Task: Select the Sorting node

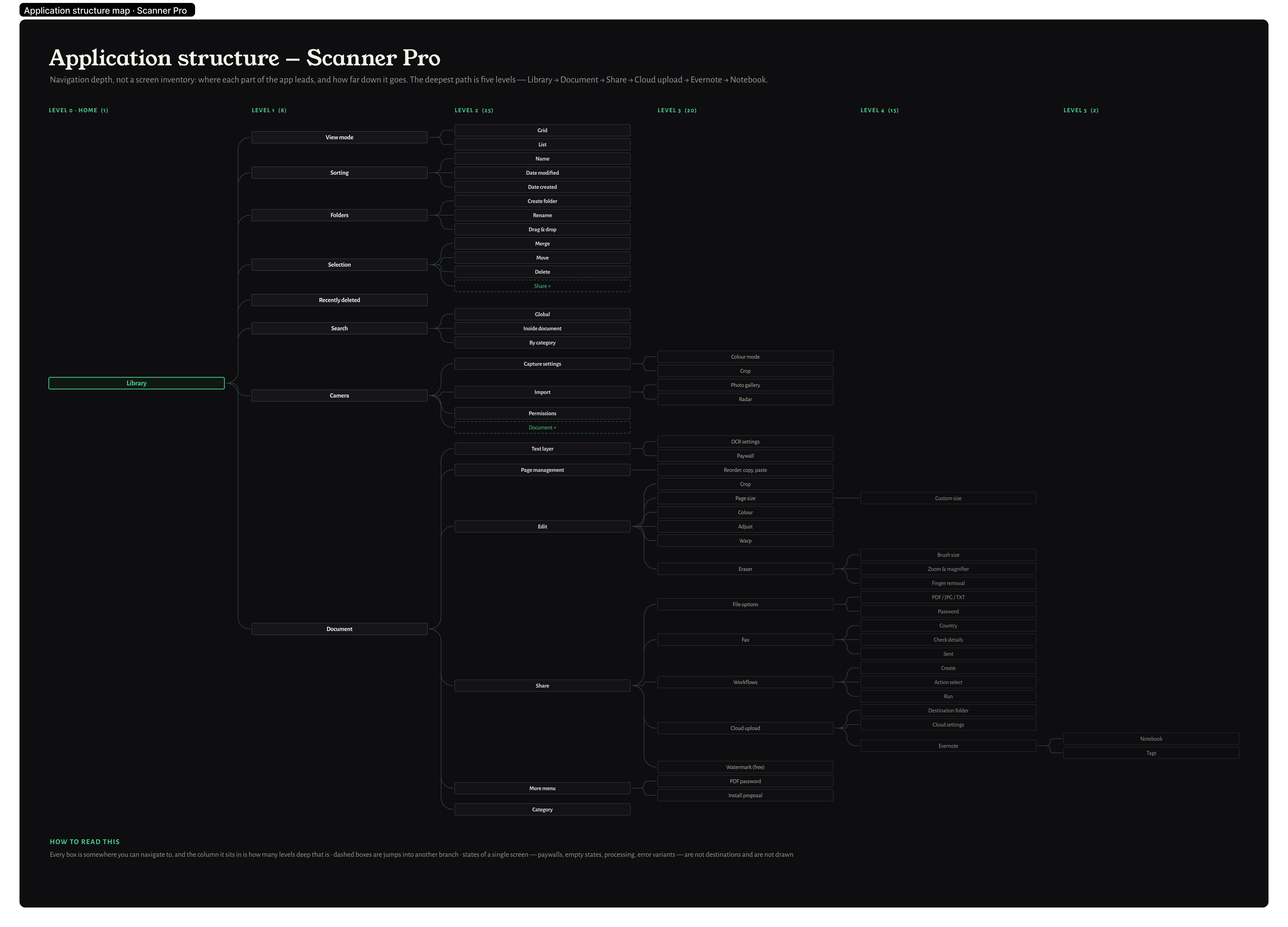Action: point(339,173)
